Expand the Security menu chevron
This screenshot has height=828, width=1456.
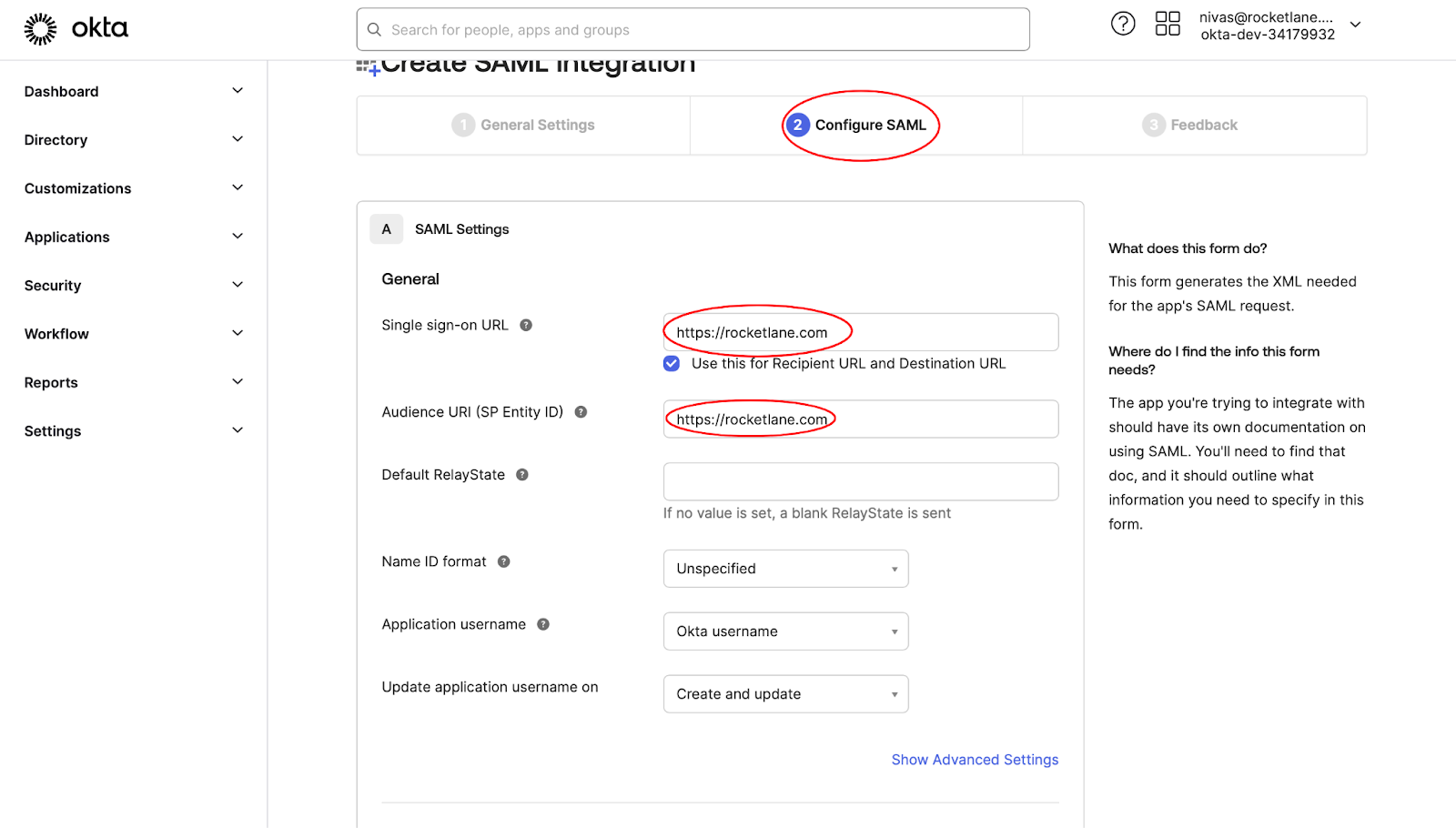tap(238, 285)
